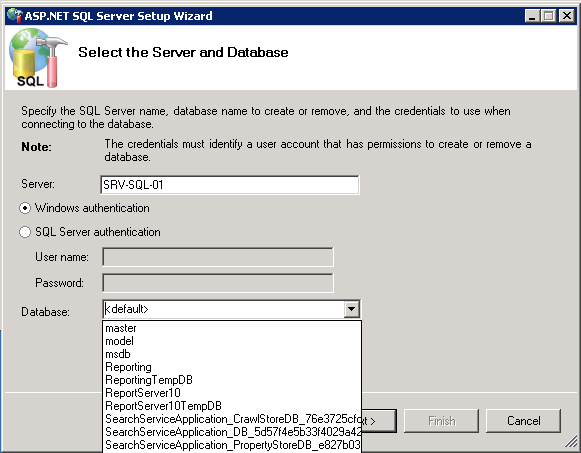
Task: Click the title bar application icon
Action: (15, 16)
